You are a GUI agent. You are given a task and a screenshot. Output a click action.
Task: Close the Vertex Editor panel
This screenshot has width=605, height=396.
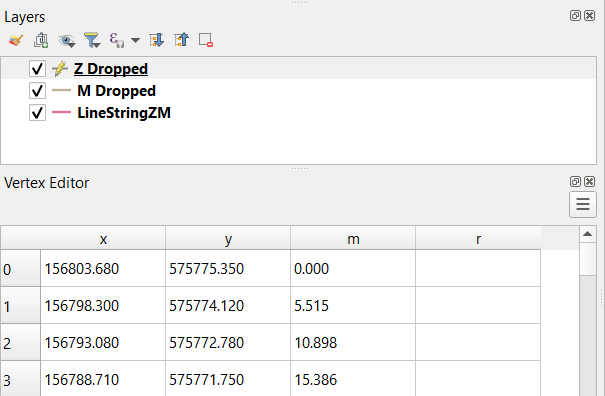(590, 181)
